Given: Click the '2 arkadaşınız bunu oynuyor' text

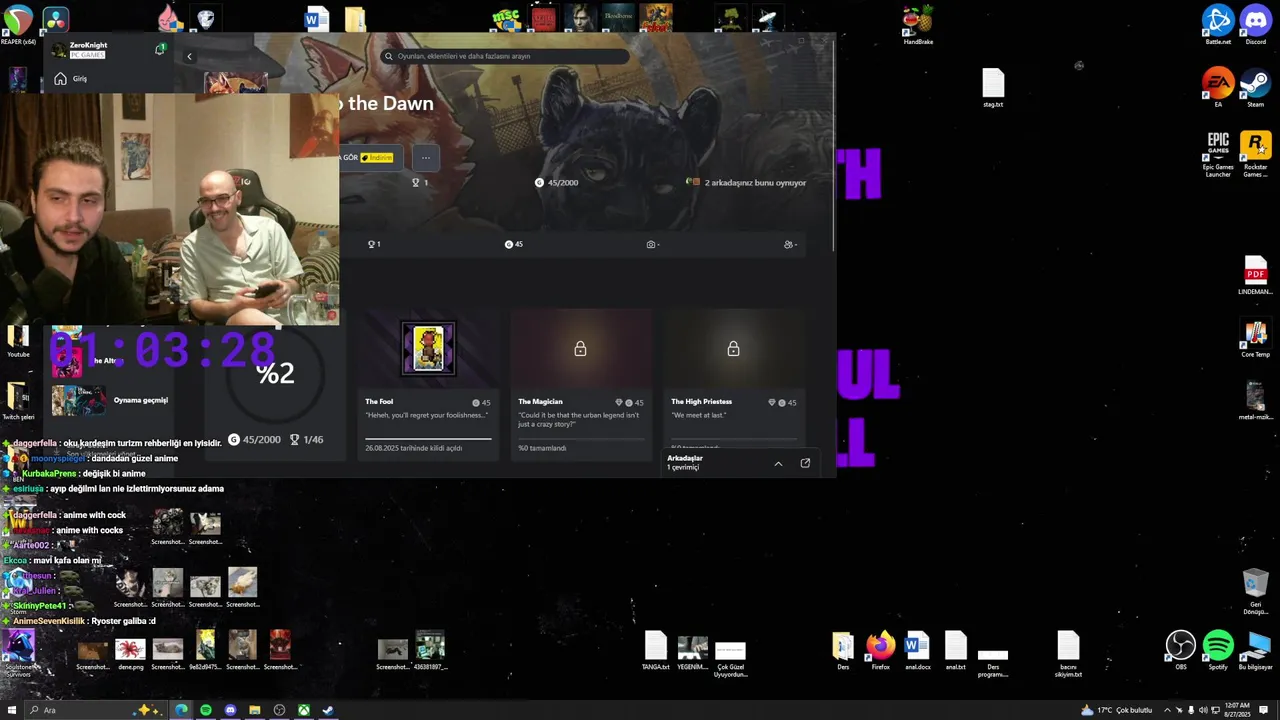Looking at the screenshot, I should [755, 183].
